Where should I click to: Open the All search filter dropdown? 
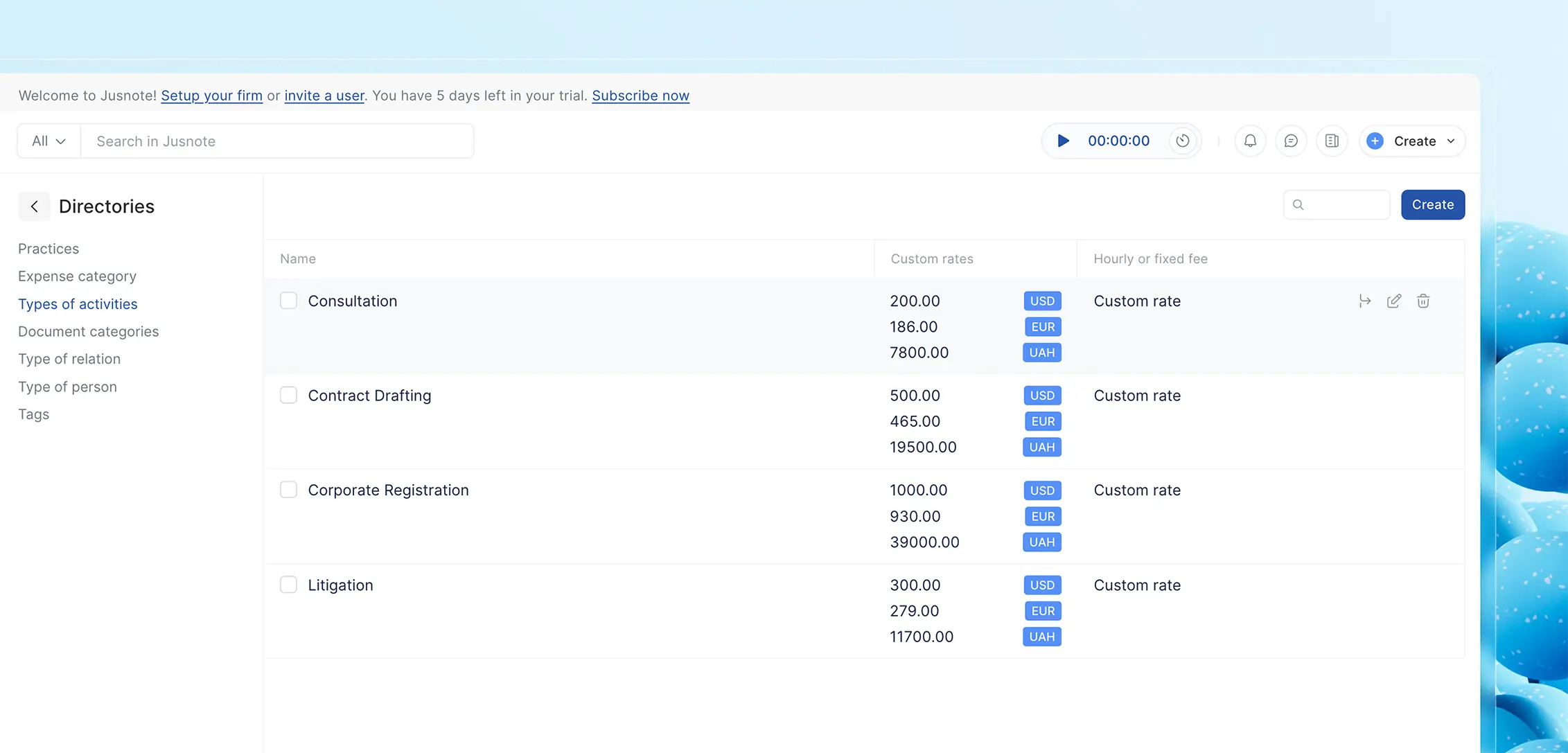click(49, 141)
